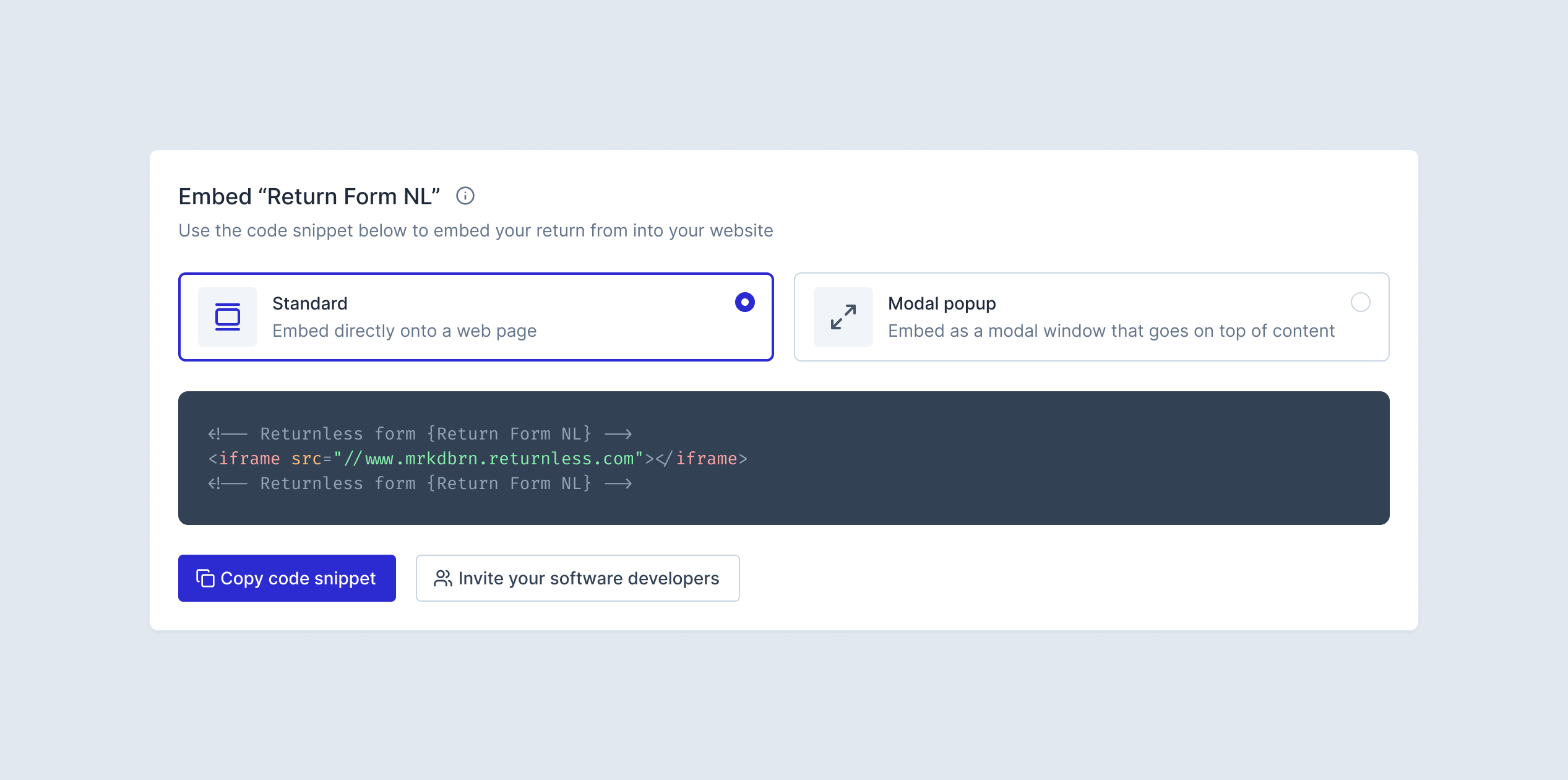Click the last Returnless form comment line

click(x=420, y=483)
